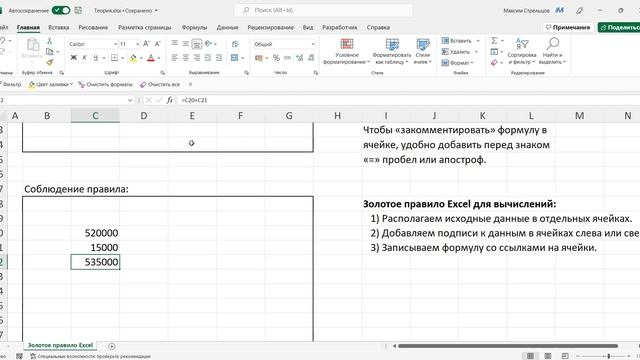The width and height of the screenshot is (640, 360).
Task: Align cell text right
Action: tap(197, 58)
